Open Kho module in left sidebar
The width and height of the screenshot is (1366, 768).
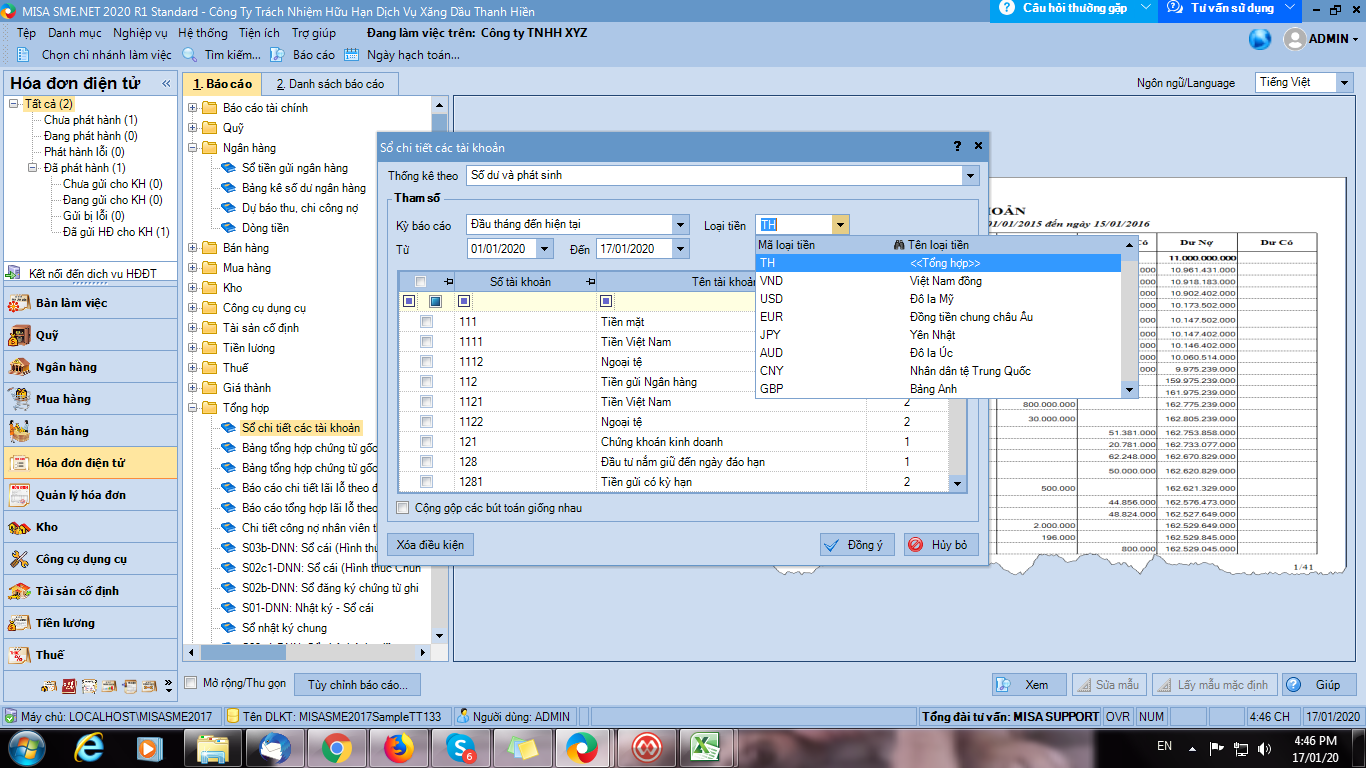point(90,527)
